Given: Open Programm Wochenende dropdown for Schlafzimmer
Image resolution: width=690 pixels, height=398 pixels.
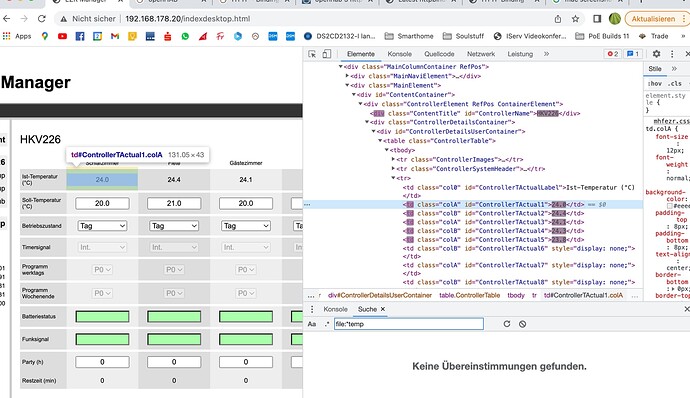Looking at the screenshot, I should pos(102,293).
